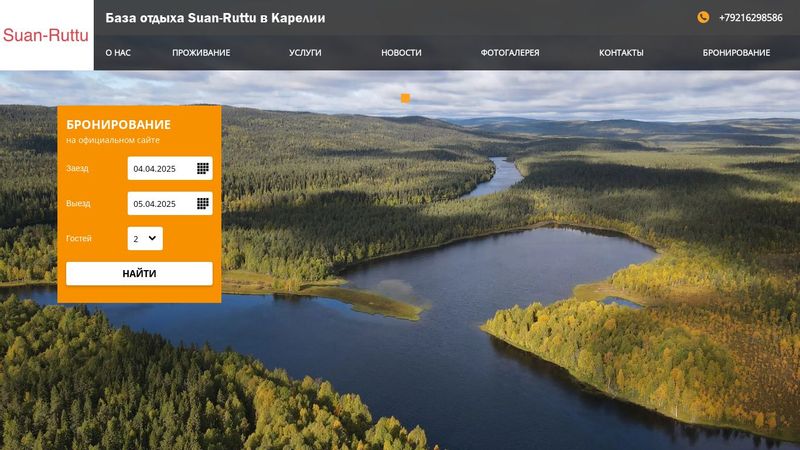Click the НАЙТИ search button
This screenshot has width=800, height=450.
tap(139, 273)
